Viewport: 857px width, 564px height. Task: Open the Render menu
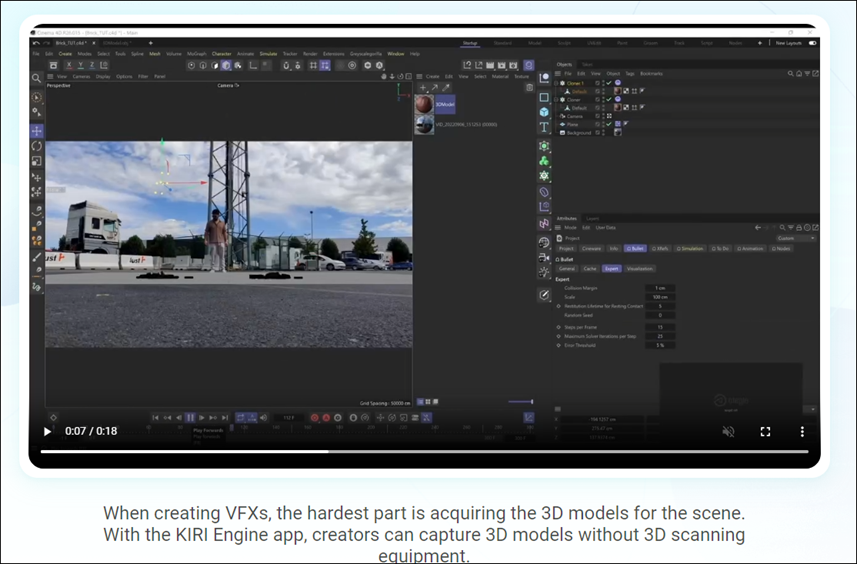[310, 54]
